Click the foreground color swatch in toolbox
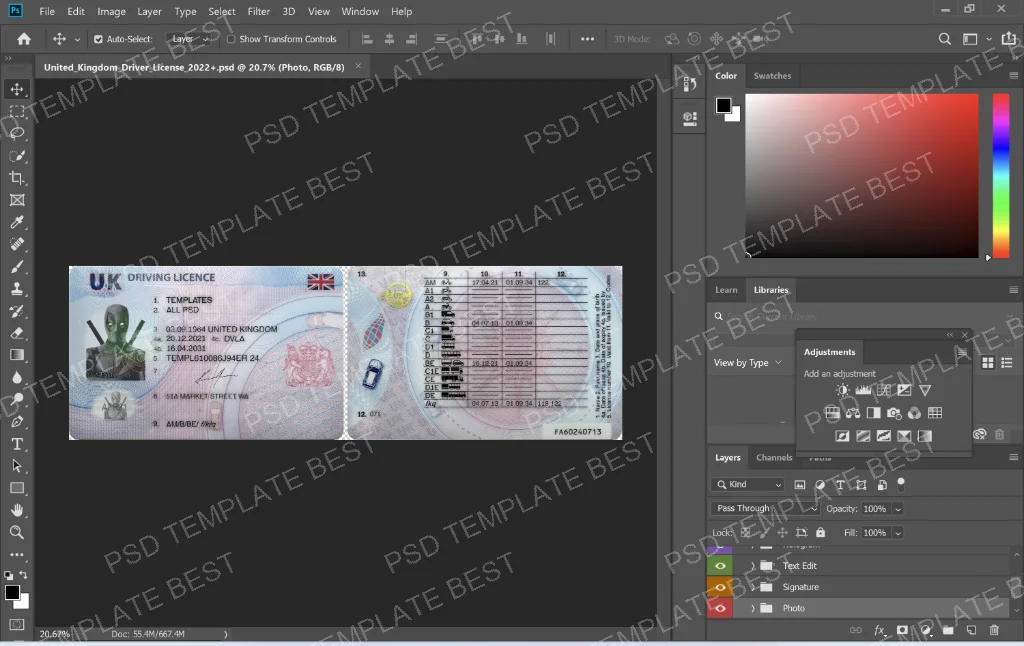This screenshot has width=1024, height=646. (x=12, y=592)
